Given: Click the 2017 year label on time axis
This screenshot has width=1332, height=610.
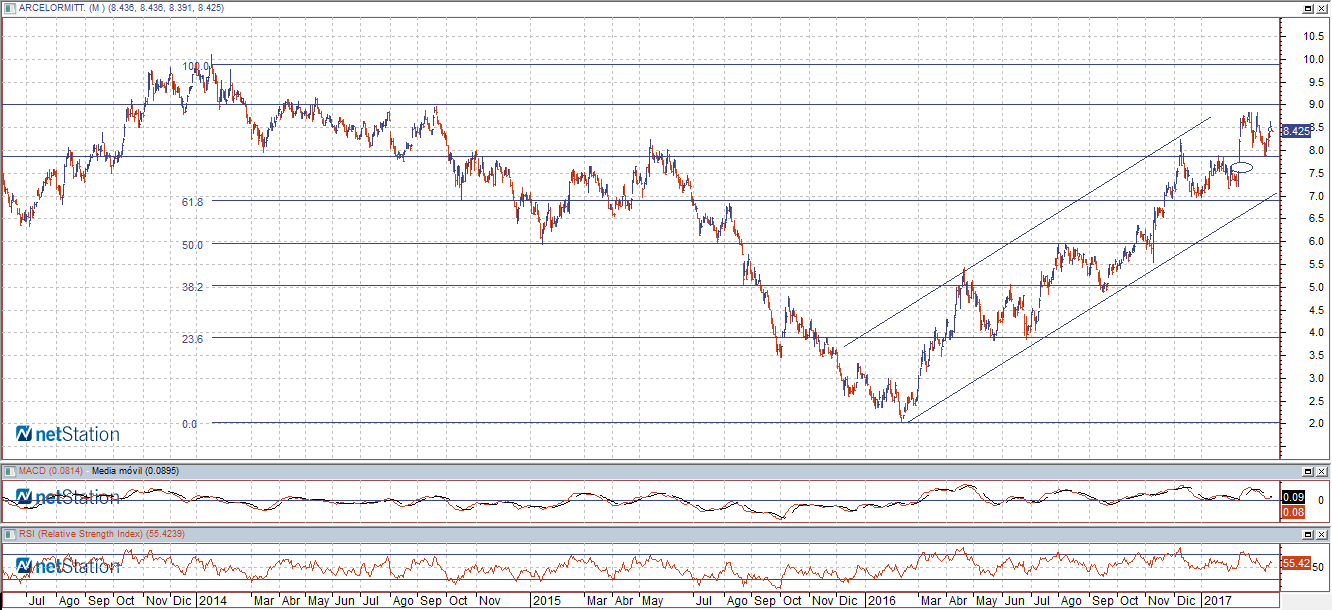Looking at the screenshot, I should [x=1218, y=601].
